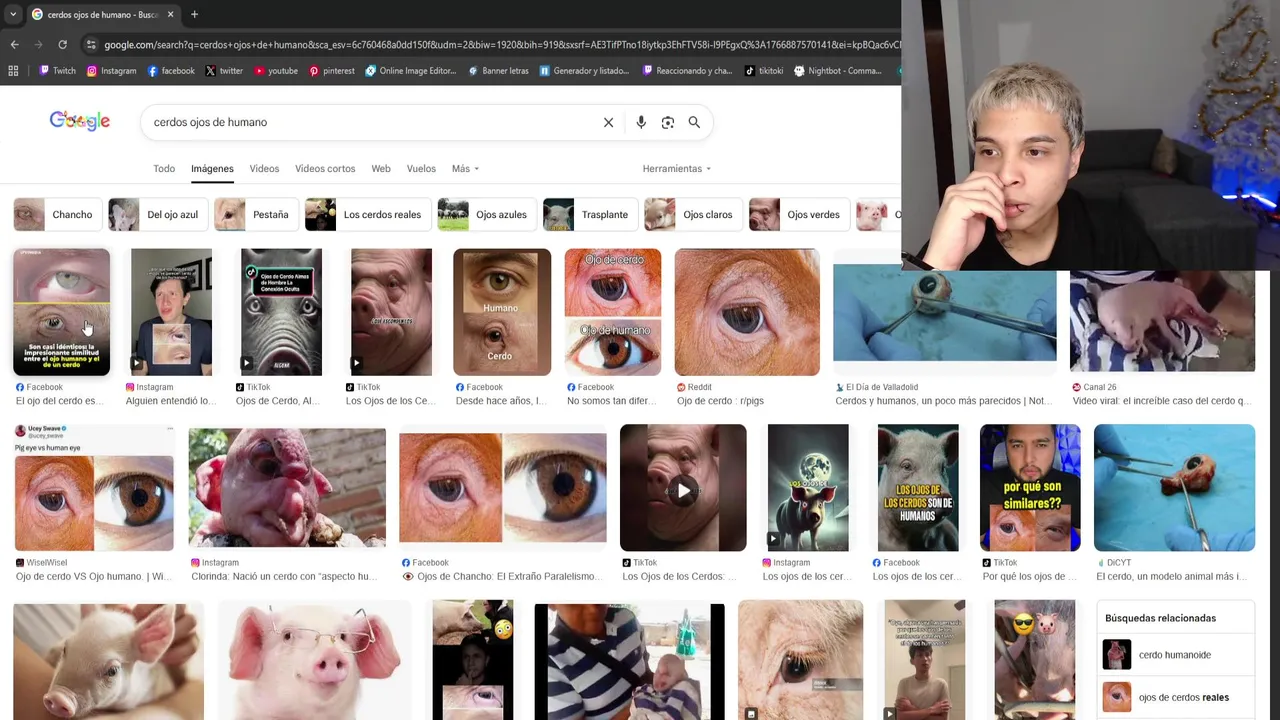
Task: Open the Reaccionando y cha... bookmark
Action: pos(687,71)
